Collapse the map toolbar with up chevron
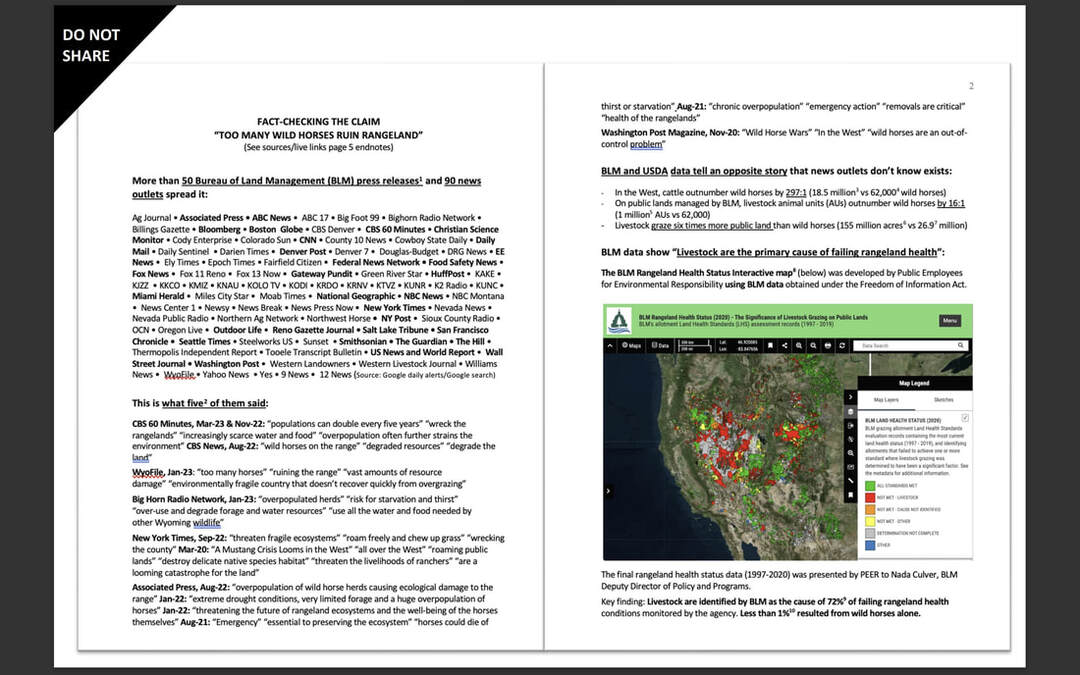Image resolution: width=1080 pixels, height=675 pixels. point(610,345)
